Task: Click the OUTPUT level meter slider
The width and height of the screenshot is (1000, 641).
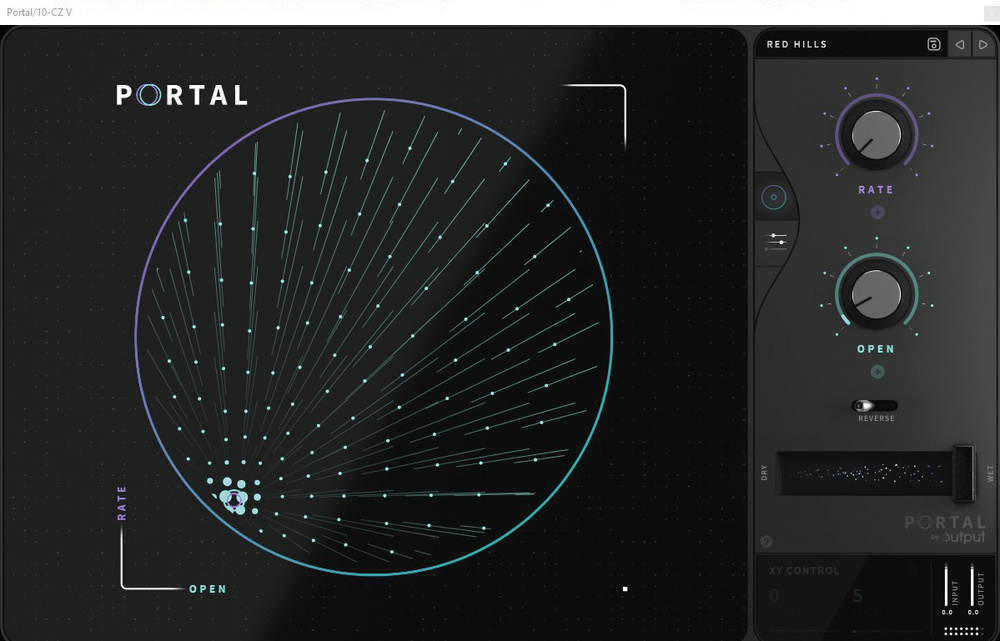Action: [x=972, y=585]
